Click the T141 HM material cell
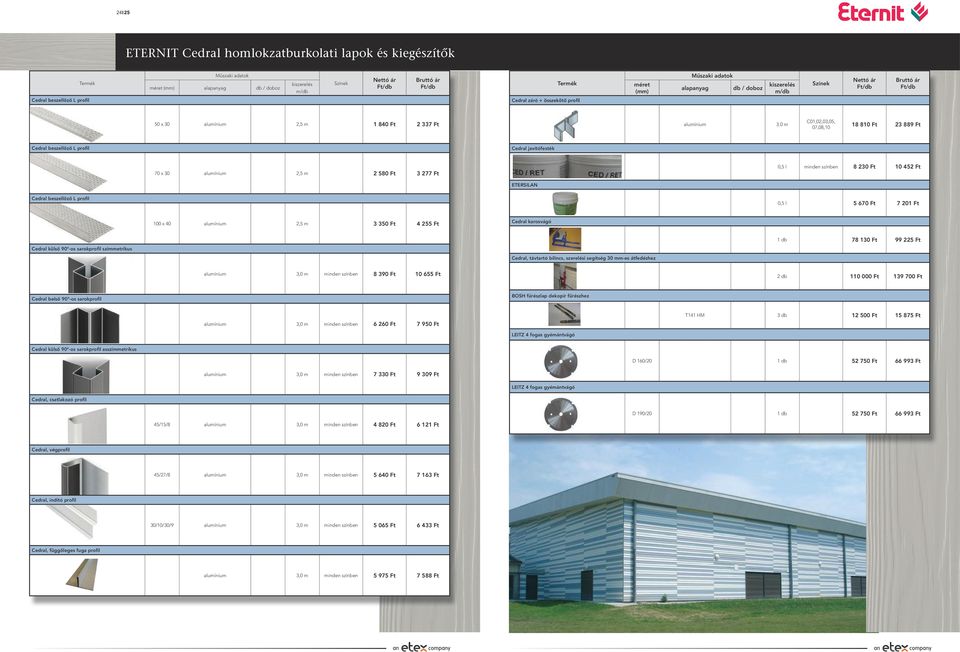 [x=695, y=315]
